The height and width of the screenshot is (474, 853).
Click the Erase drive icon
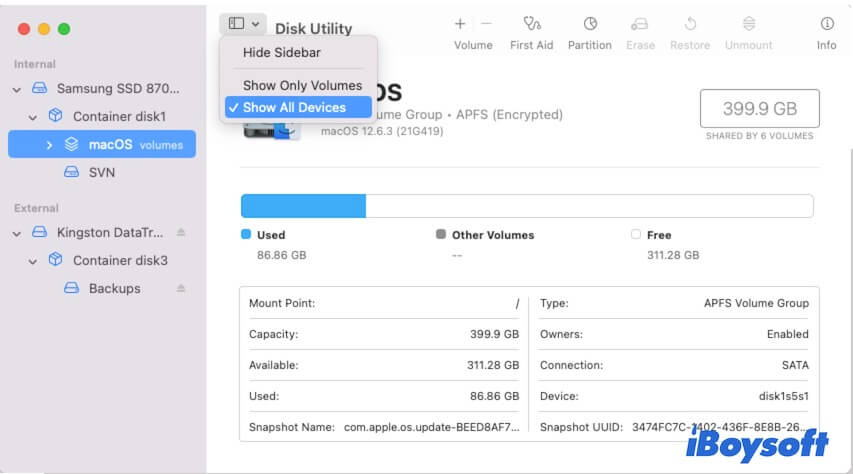click(640, 24)
